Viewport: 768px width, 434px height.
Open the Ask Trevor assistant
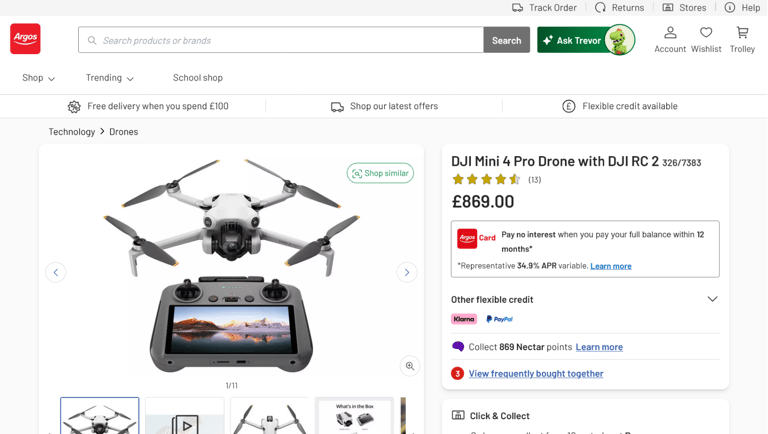click(586, 40)
